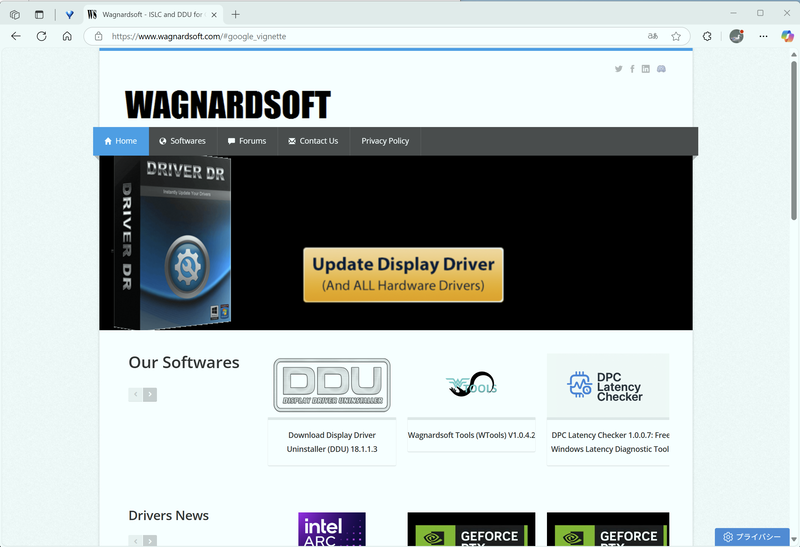Open the workspaces icon in title bar
800x547 pixels.
15,15
